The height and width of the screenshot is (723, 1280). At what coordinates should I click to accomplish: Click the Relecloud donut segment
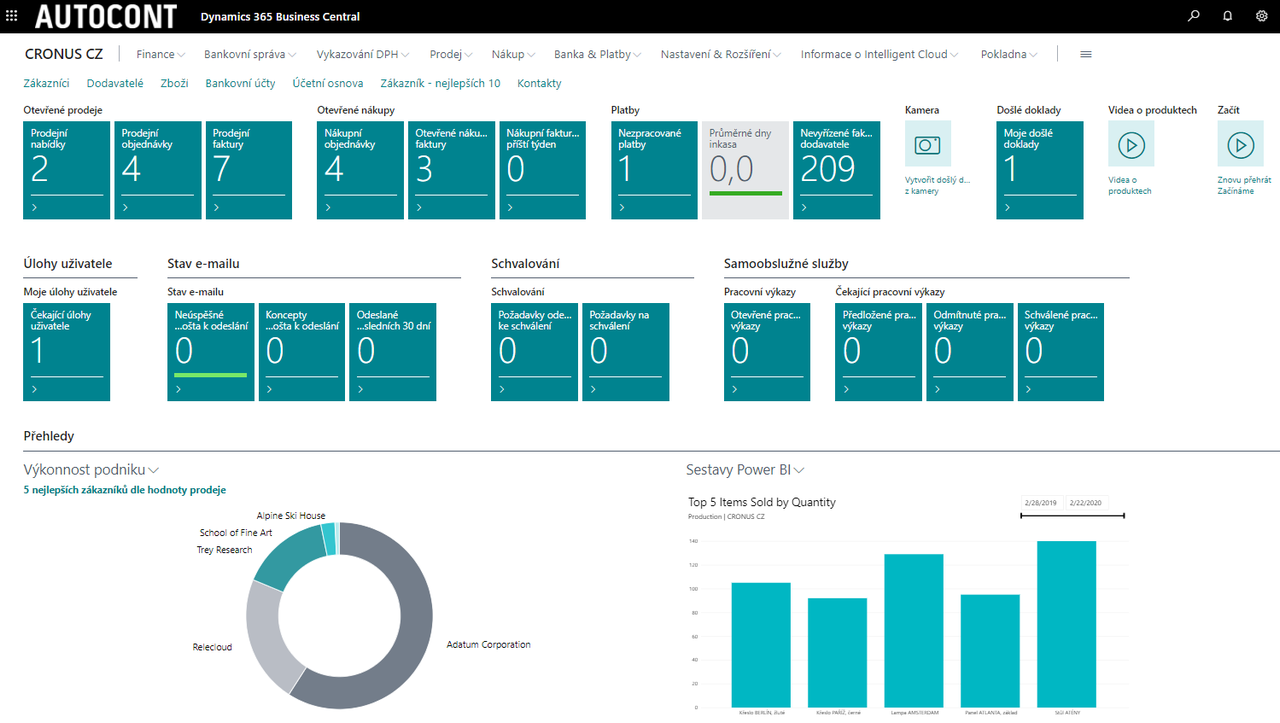[263, 635]
